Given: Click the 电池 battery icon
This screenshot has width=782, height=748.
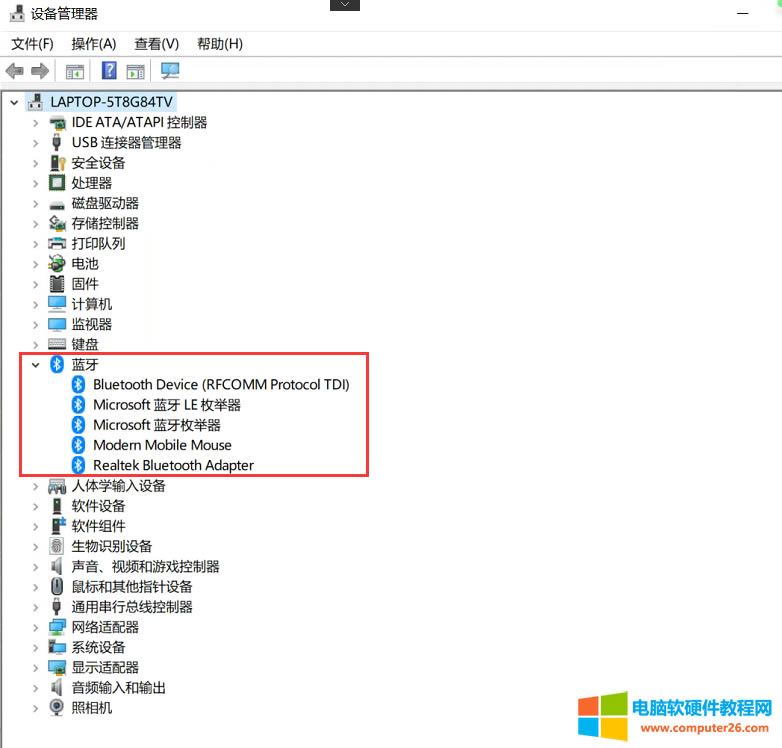Looking at the screenshot, I should click(57, 264).
